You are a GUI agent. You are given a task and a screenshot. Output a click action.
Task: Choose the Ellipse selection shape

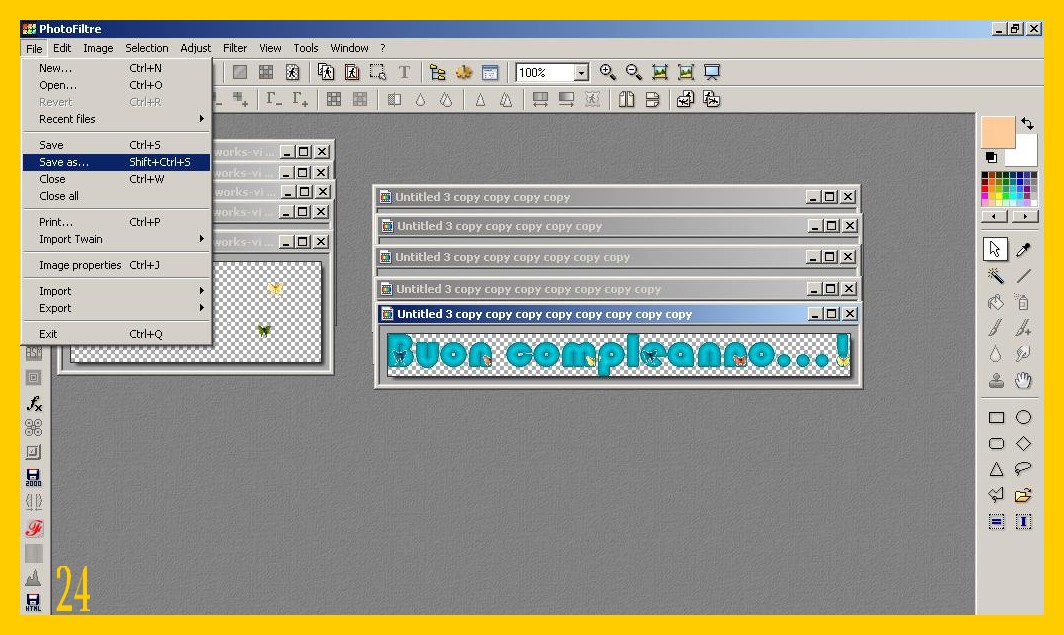point(1023,417)
